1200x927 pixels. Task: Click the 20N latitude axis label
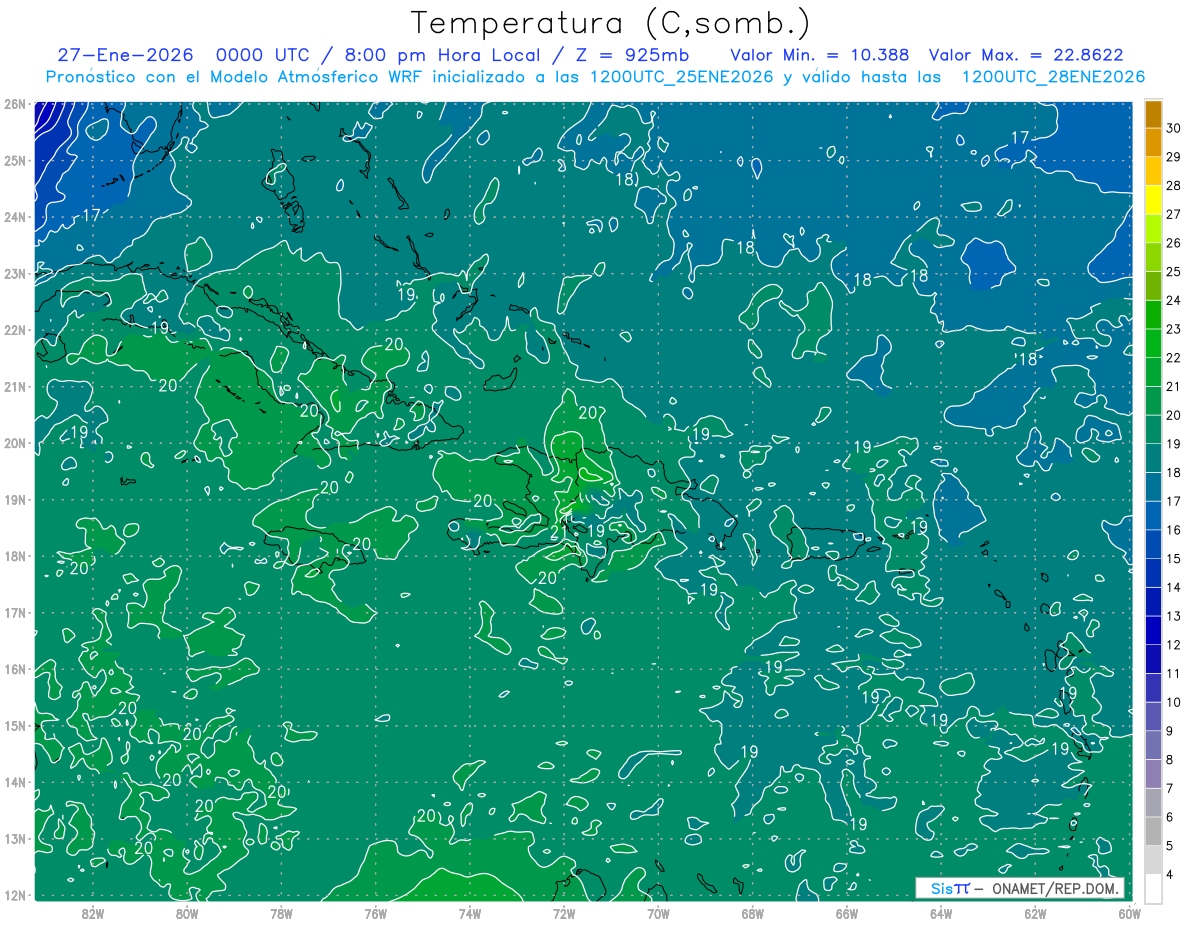15,443
